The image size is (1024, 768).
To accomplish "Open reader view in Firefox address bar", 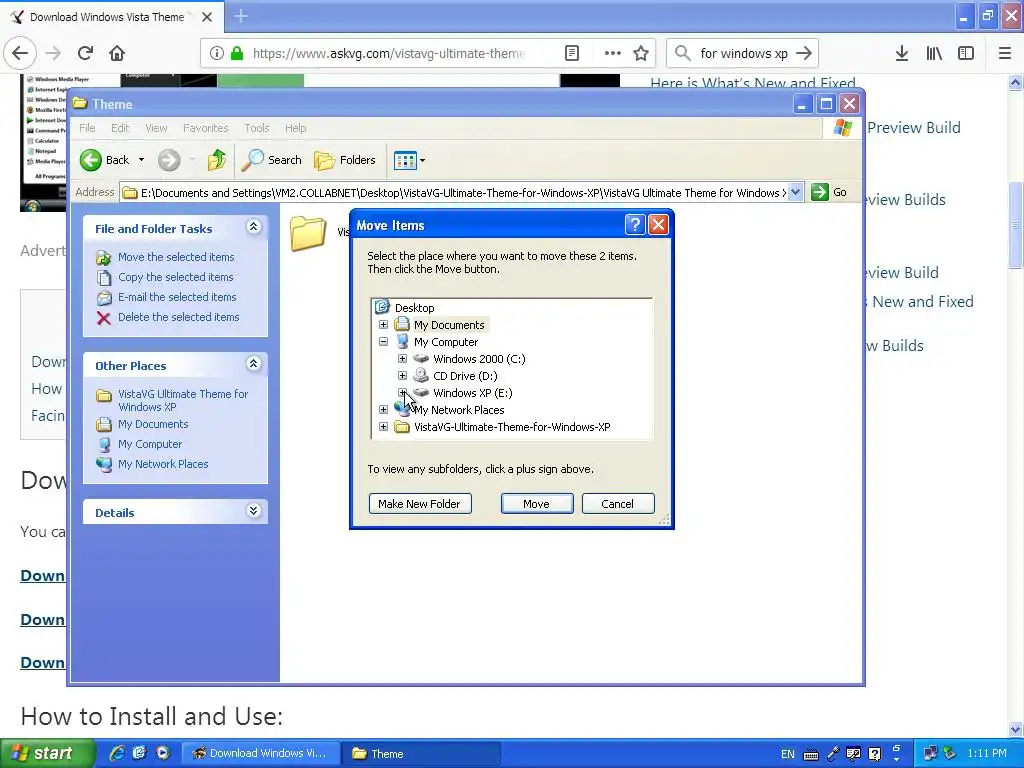I will pos(571,54).
